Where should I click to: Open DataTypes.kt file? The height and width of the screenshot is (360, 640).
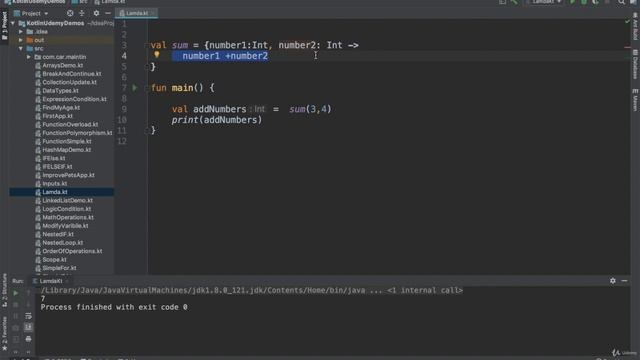pyautogui.click(x=60, y=91)
